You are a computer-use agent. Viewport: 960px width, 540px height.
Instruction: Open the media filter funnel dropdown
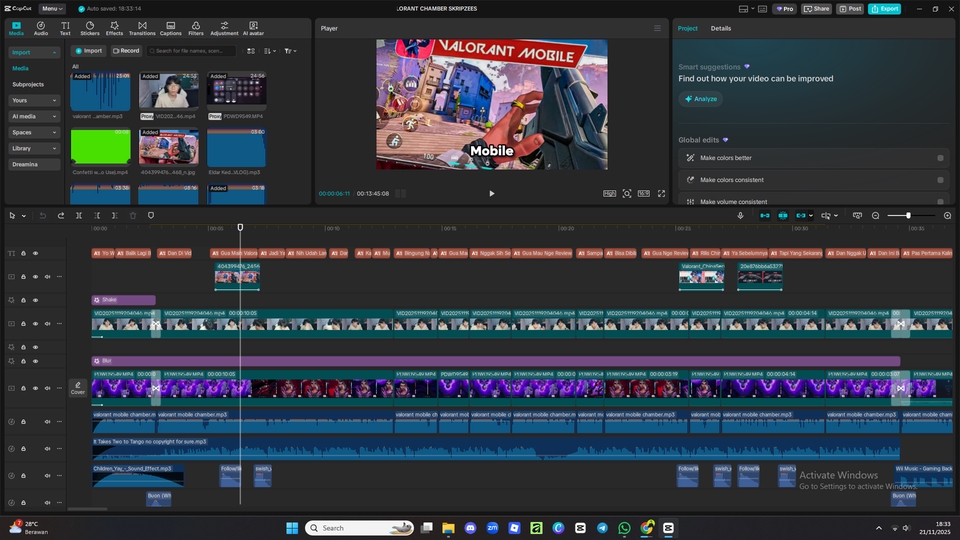tap(290, 51)
